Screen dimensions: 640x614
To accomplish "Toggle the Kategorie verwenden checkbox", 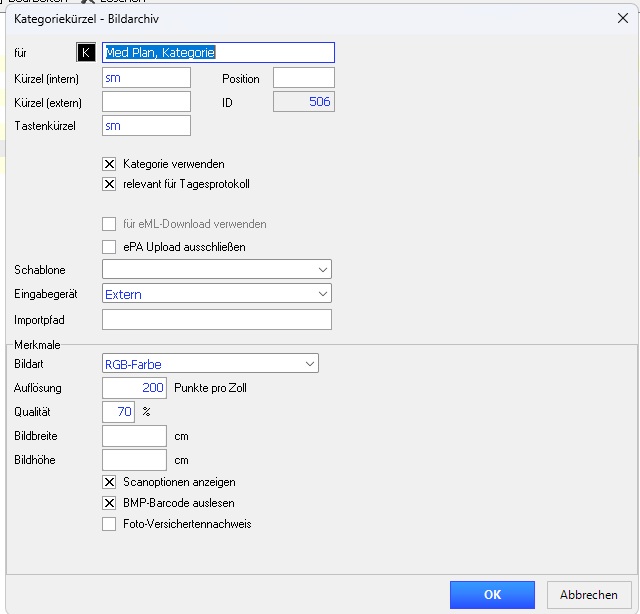I will (x=109, y=164).
